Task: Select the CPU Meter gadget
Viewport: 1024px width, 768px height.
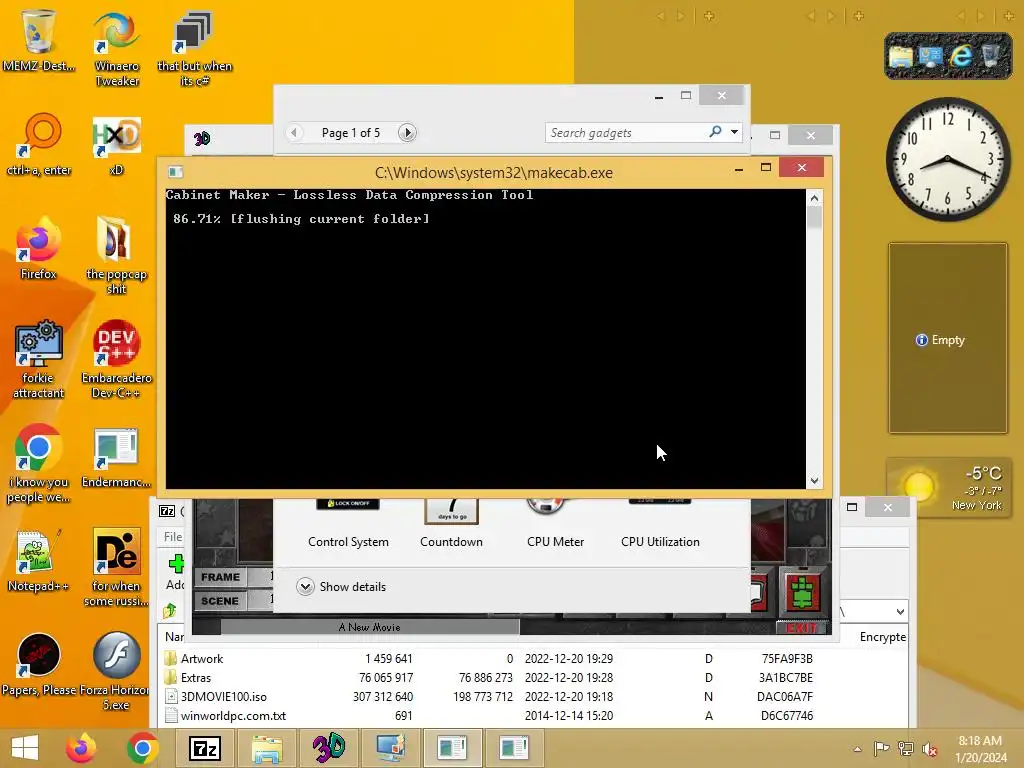Action: (x=555, y=526)
